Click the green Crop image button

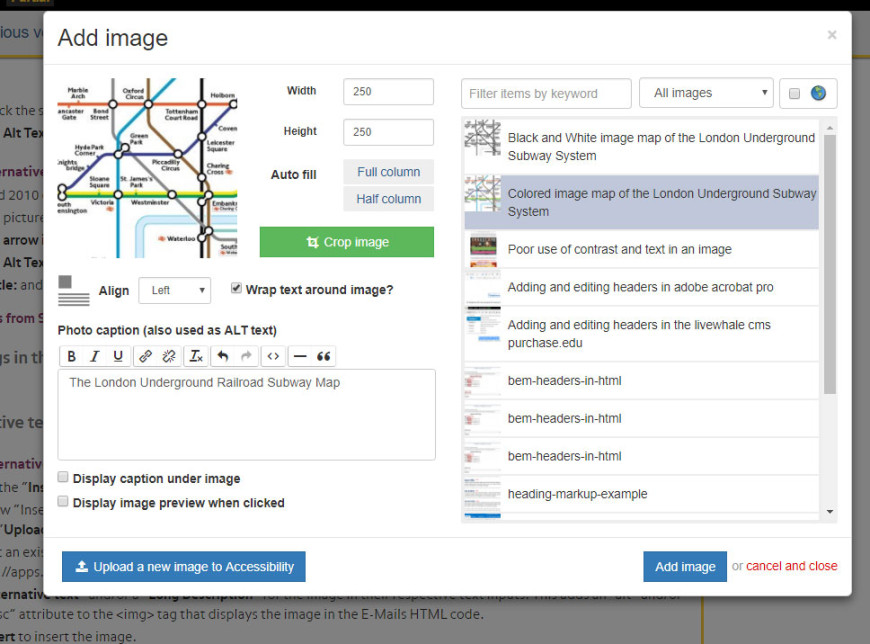click(x=347, y=242)
